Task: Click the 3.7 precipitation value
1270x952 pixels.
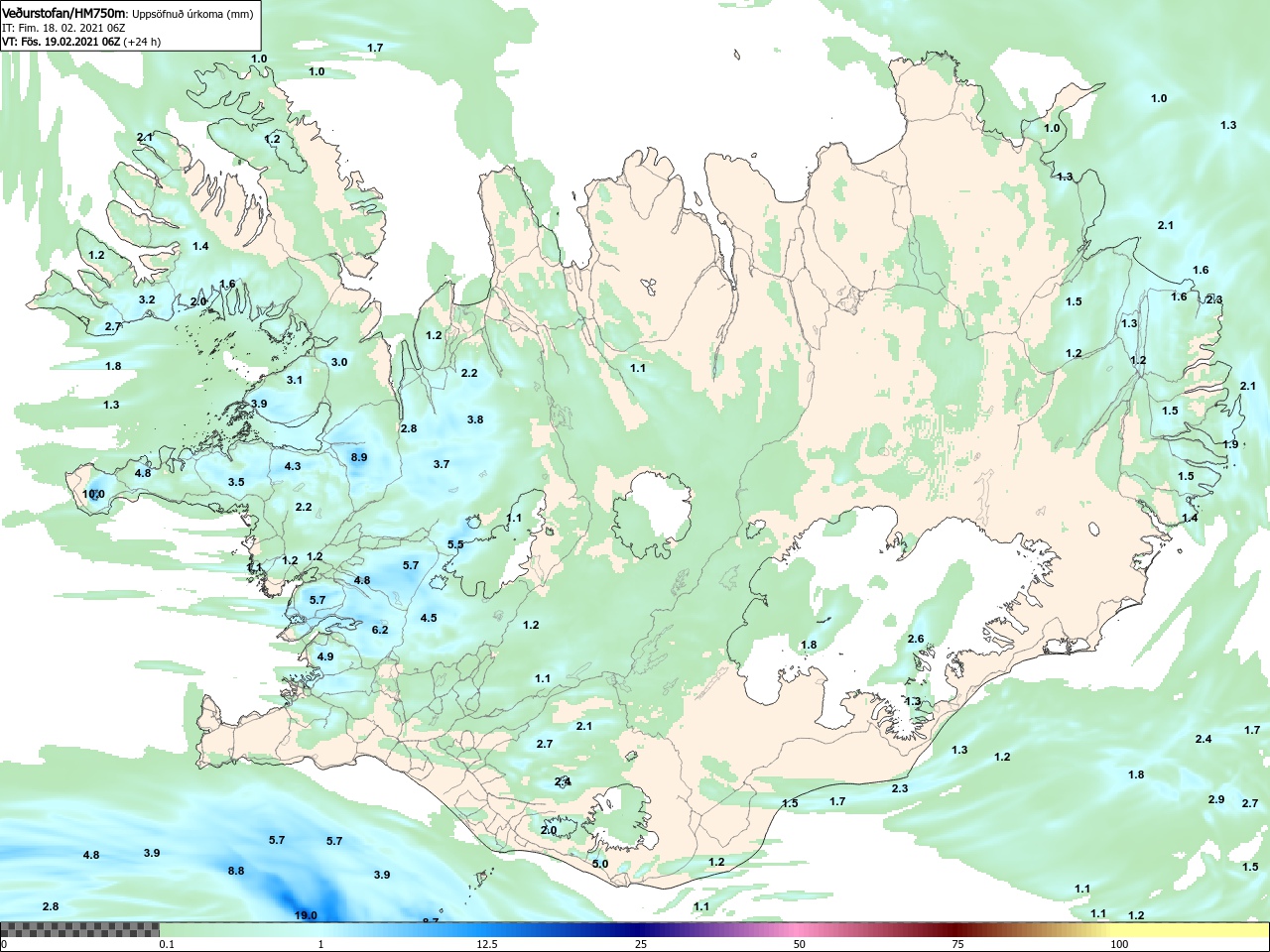Action: pyautogui.click(x=442, y=464)
